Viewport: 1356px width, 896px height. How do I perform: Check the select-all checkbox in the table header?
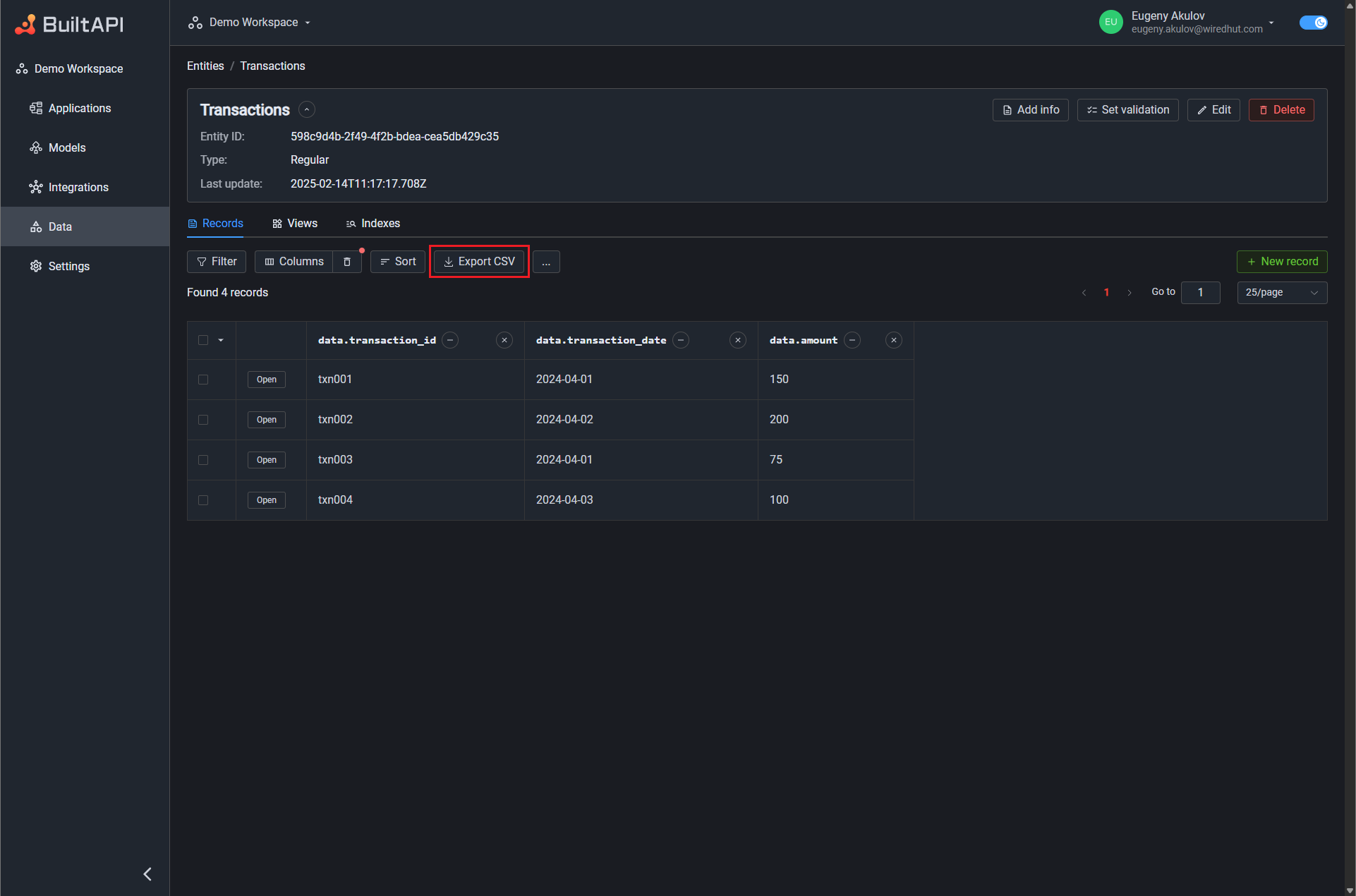pyautogui.click(x=202, y=339)
